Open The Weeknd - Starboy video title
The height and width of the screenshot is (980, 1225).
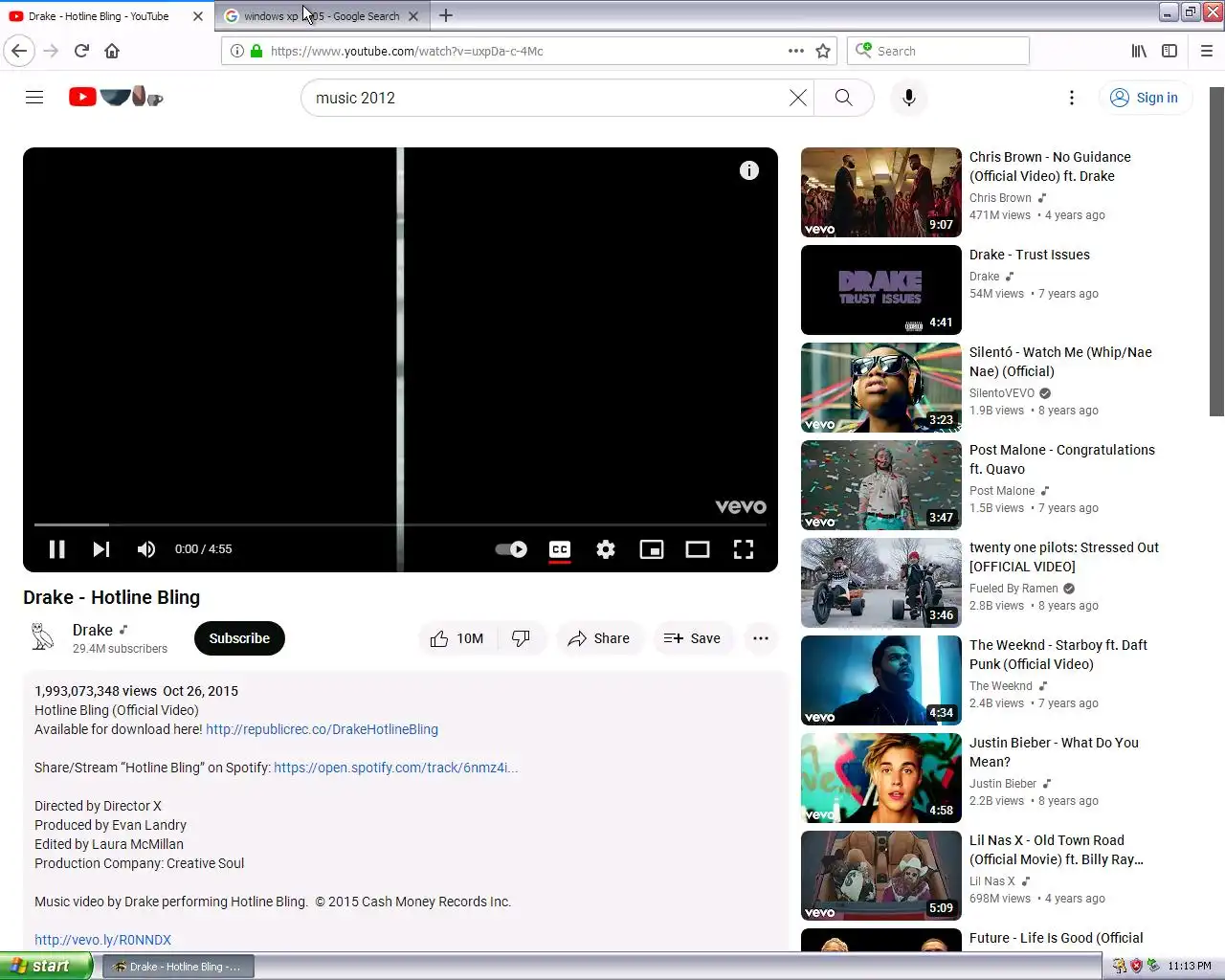[x=1058, y=655]
